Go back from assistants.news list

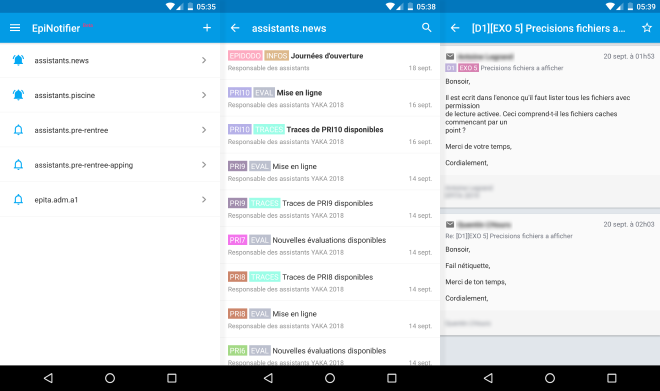point(235,28)
